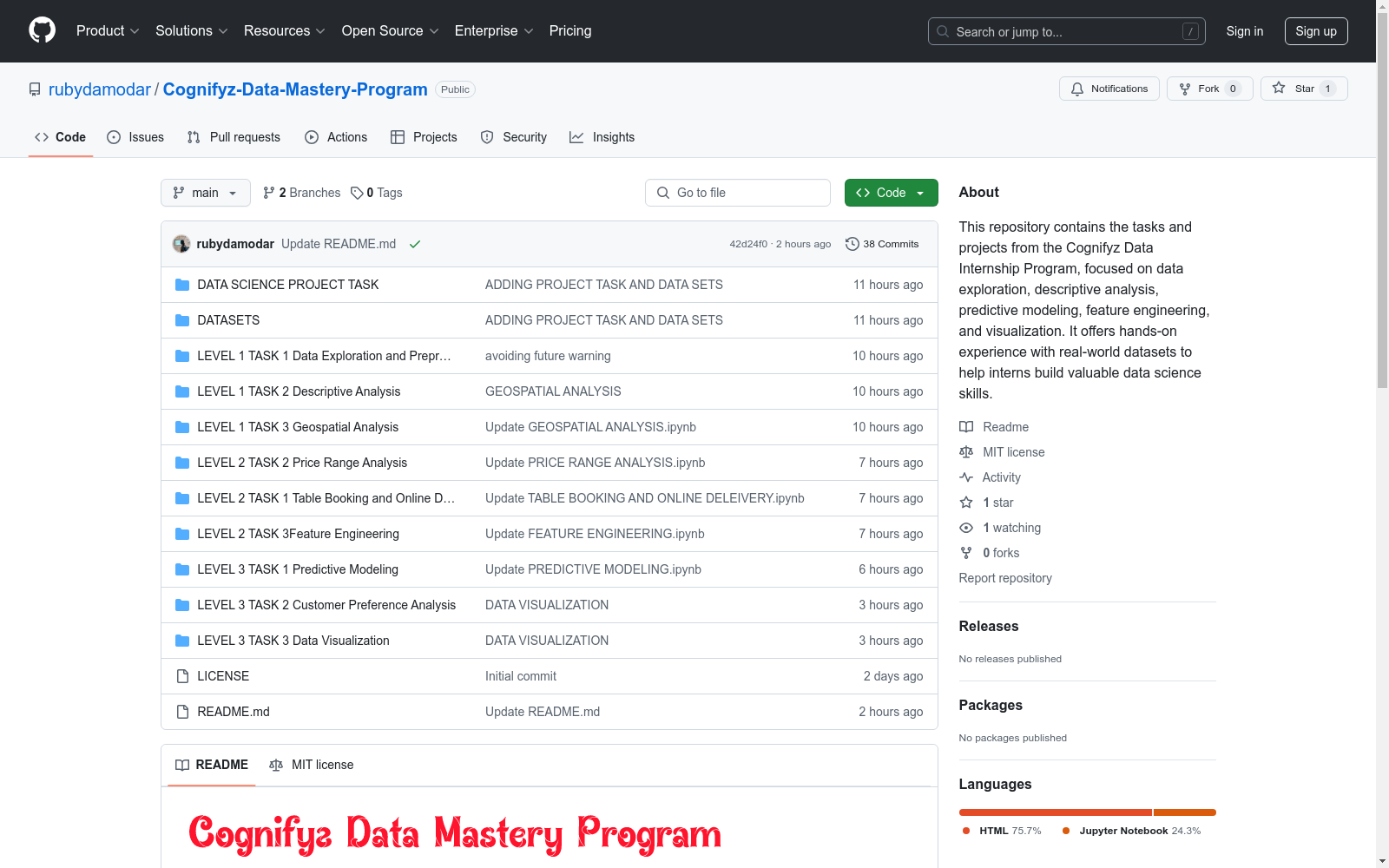The image size is (1389, 868).
Task: Open the 'avoiding future warning' commit message
Action: [548, 356]
